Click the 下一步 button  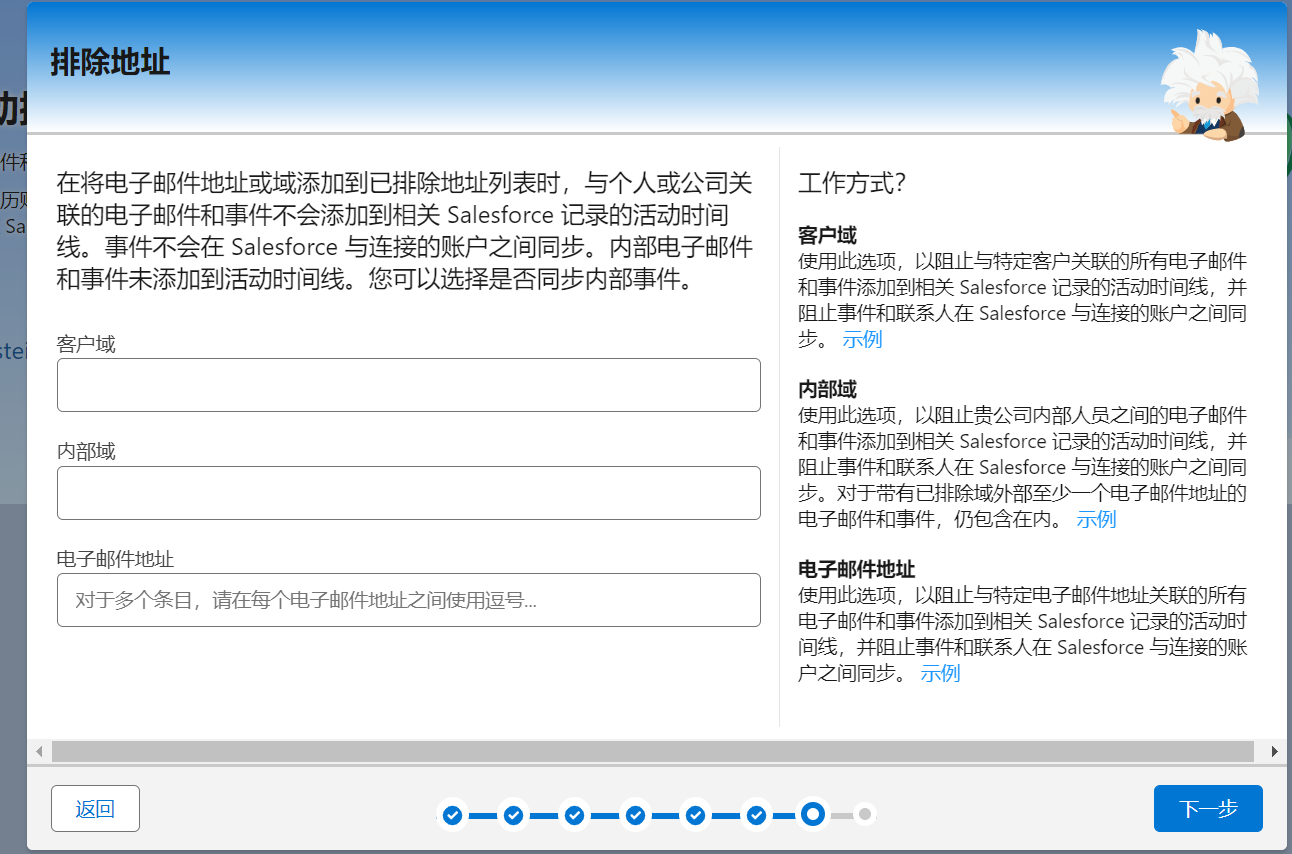[x=1208, y=808]
